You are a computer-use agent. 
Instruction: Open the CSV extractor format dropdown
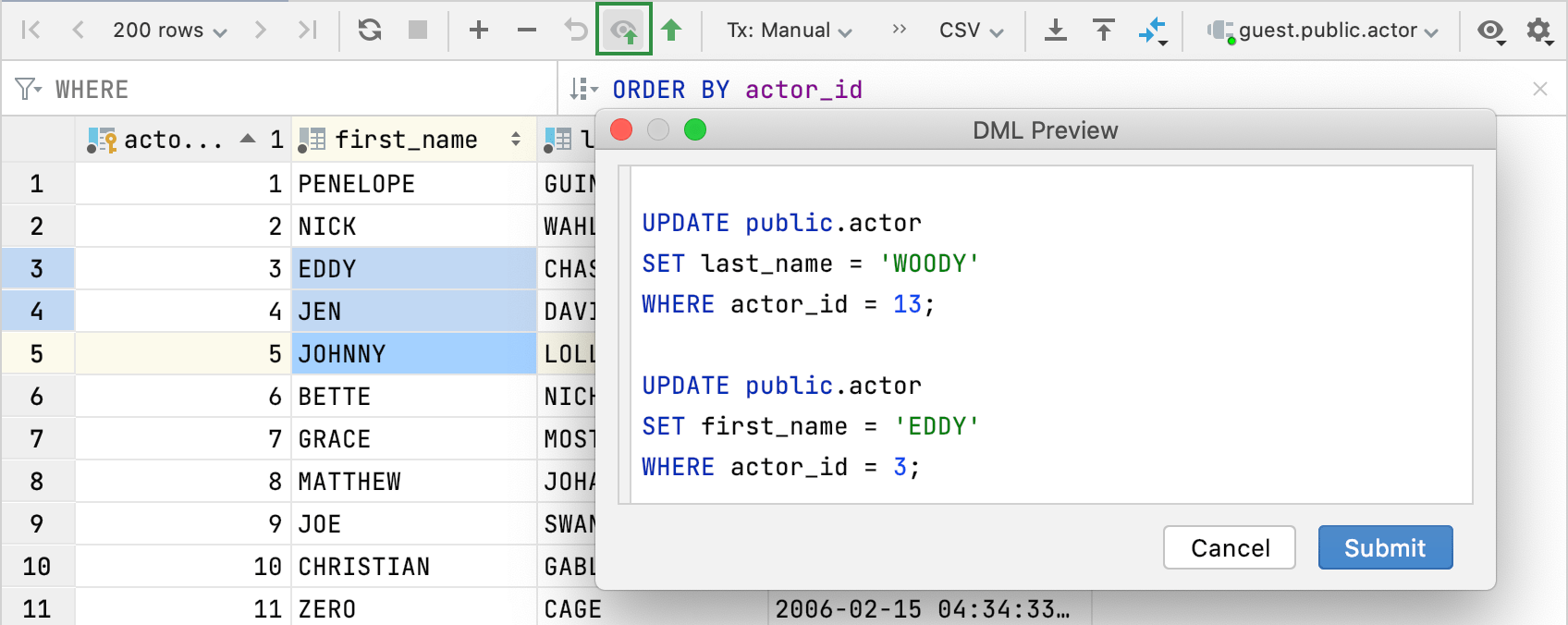click(x=971, y=31)
